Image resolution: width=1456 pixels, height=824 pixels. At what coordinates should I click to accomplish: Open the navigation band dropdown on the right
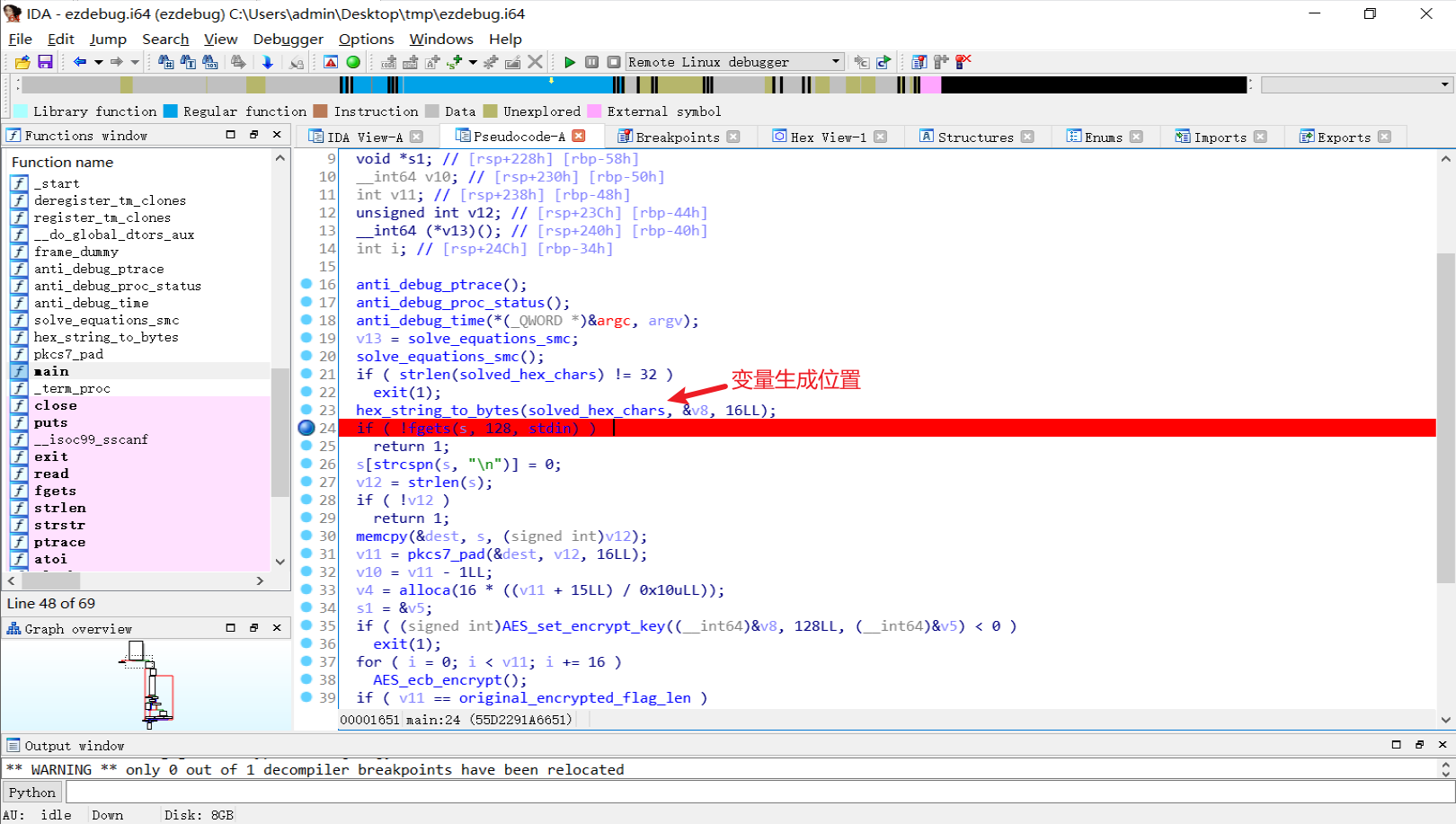1444,84
